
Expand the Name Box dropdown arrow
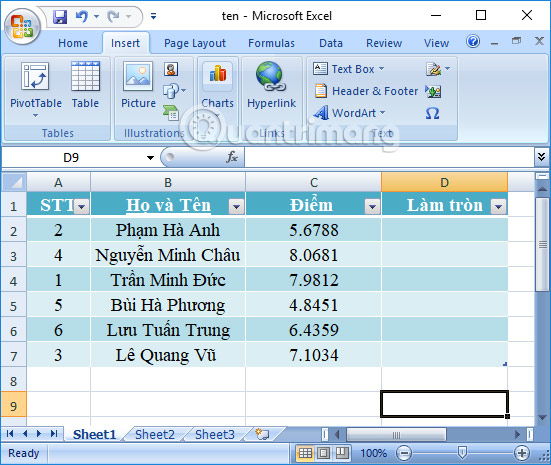150,157
